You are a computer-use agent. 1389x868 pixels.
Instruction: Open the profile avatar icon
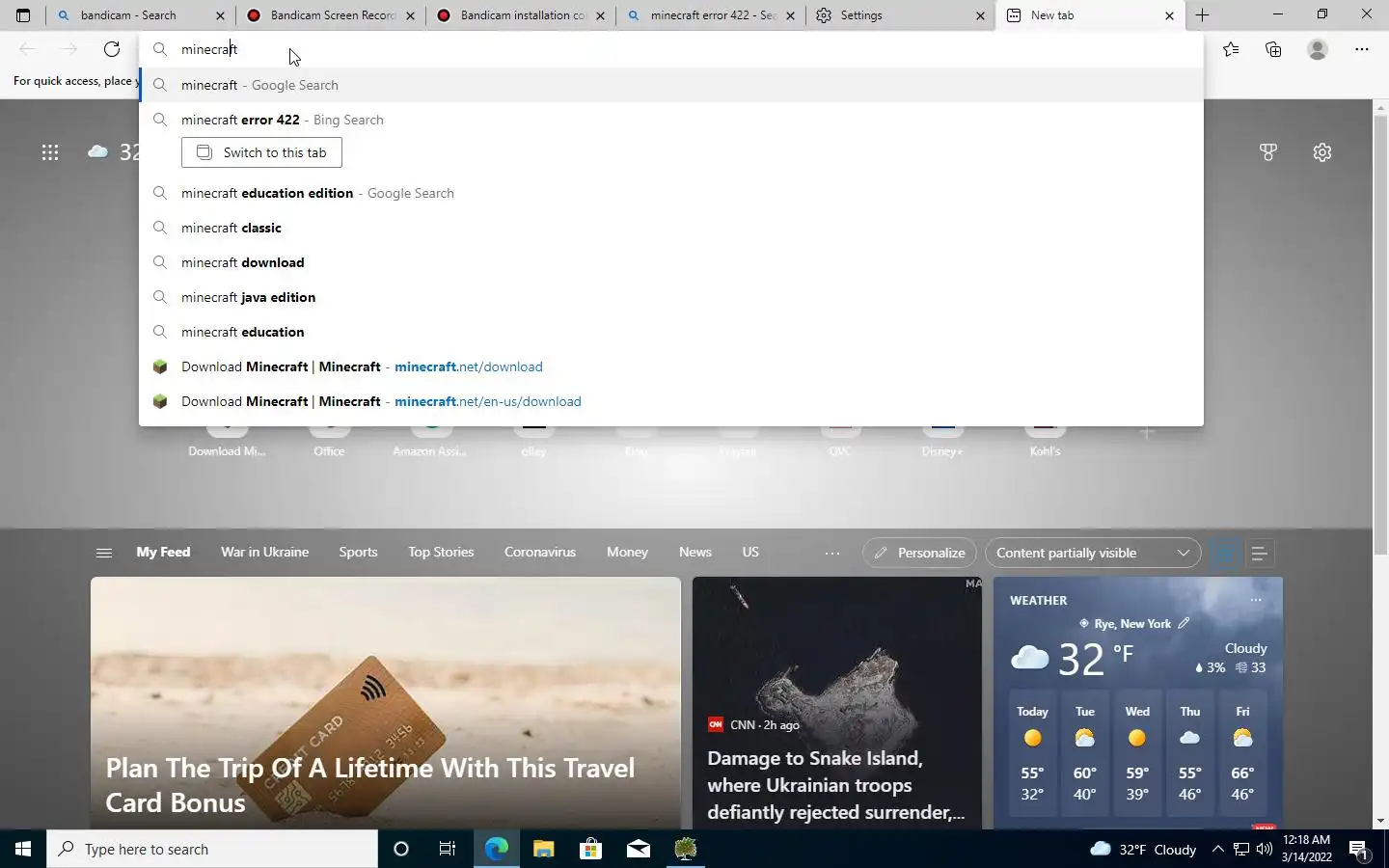1318,49
